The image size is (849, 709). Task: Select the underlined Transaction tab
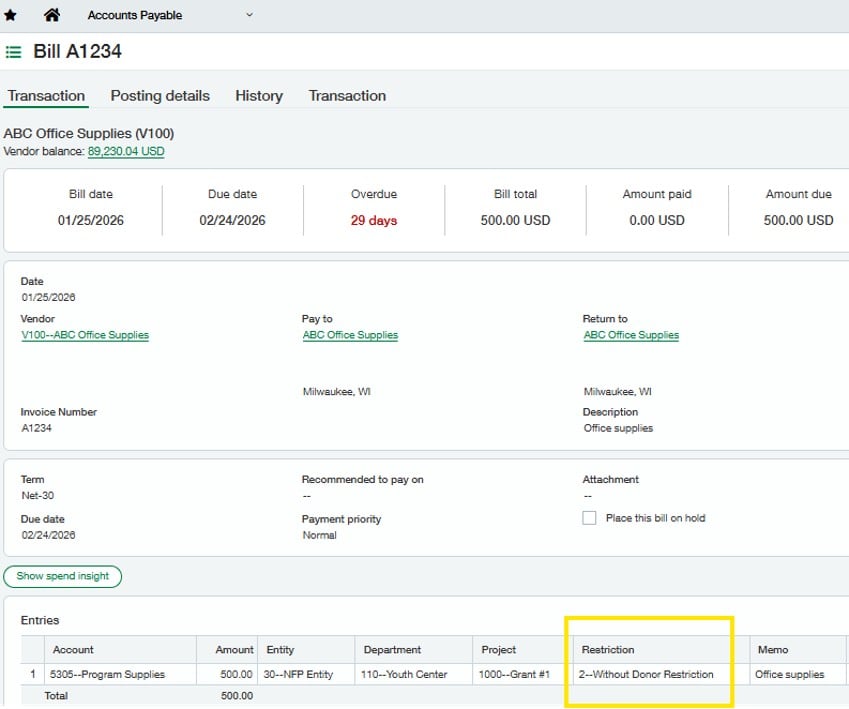click(46, 96)
